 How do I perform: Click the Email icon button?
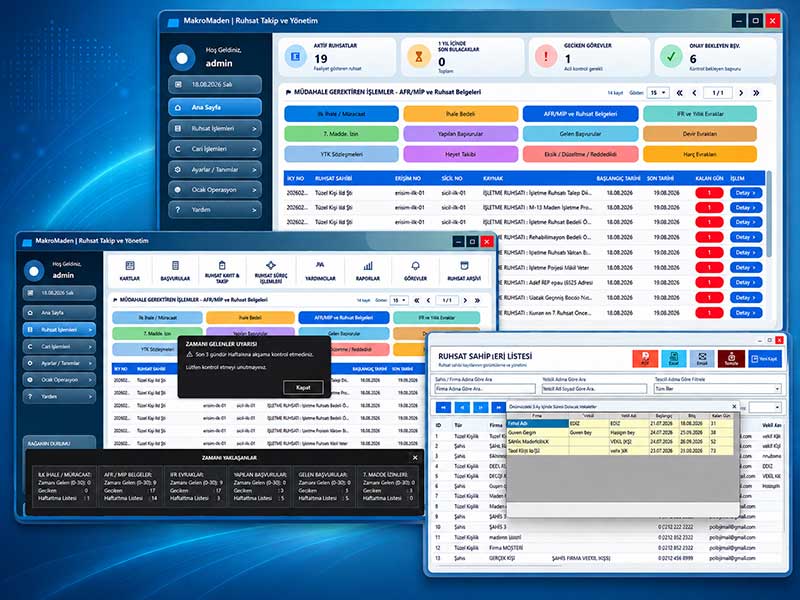point(702,359)
